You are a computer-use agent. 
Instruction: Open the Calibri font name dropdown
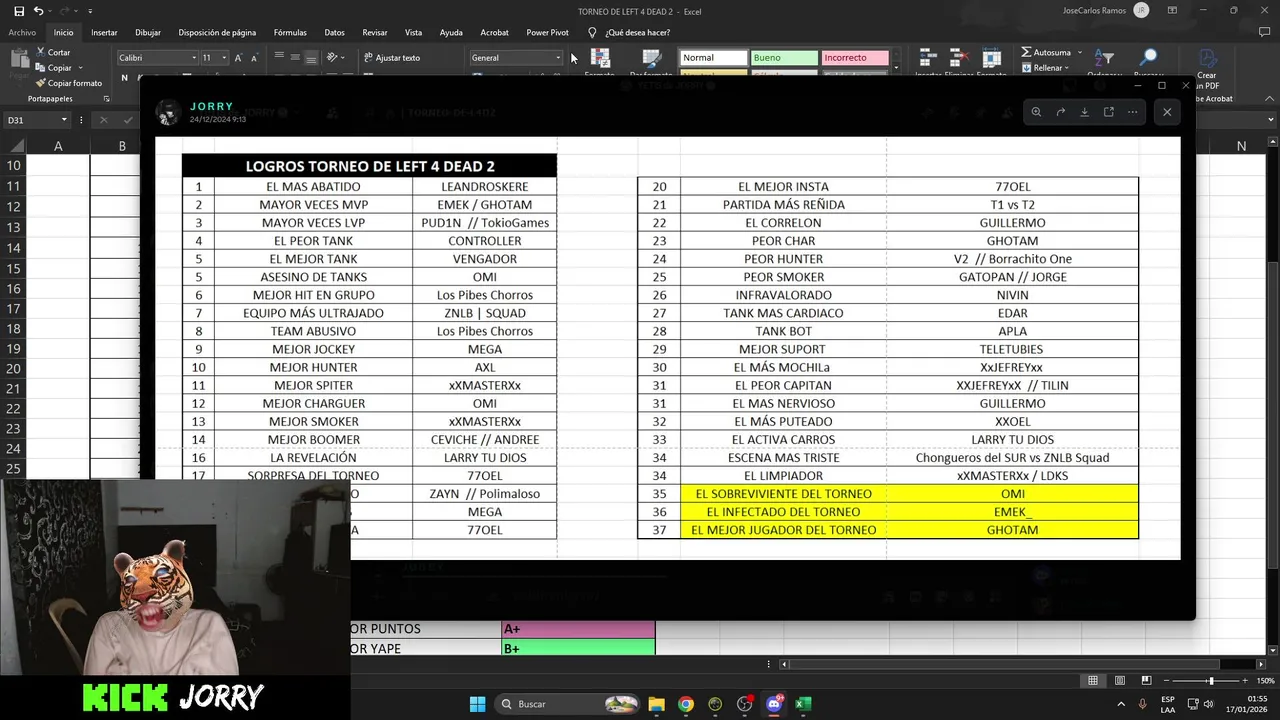194,58
